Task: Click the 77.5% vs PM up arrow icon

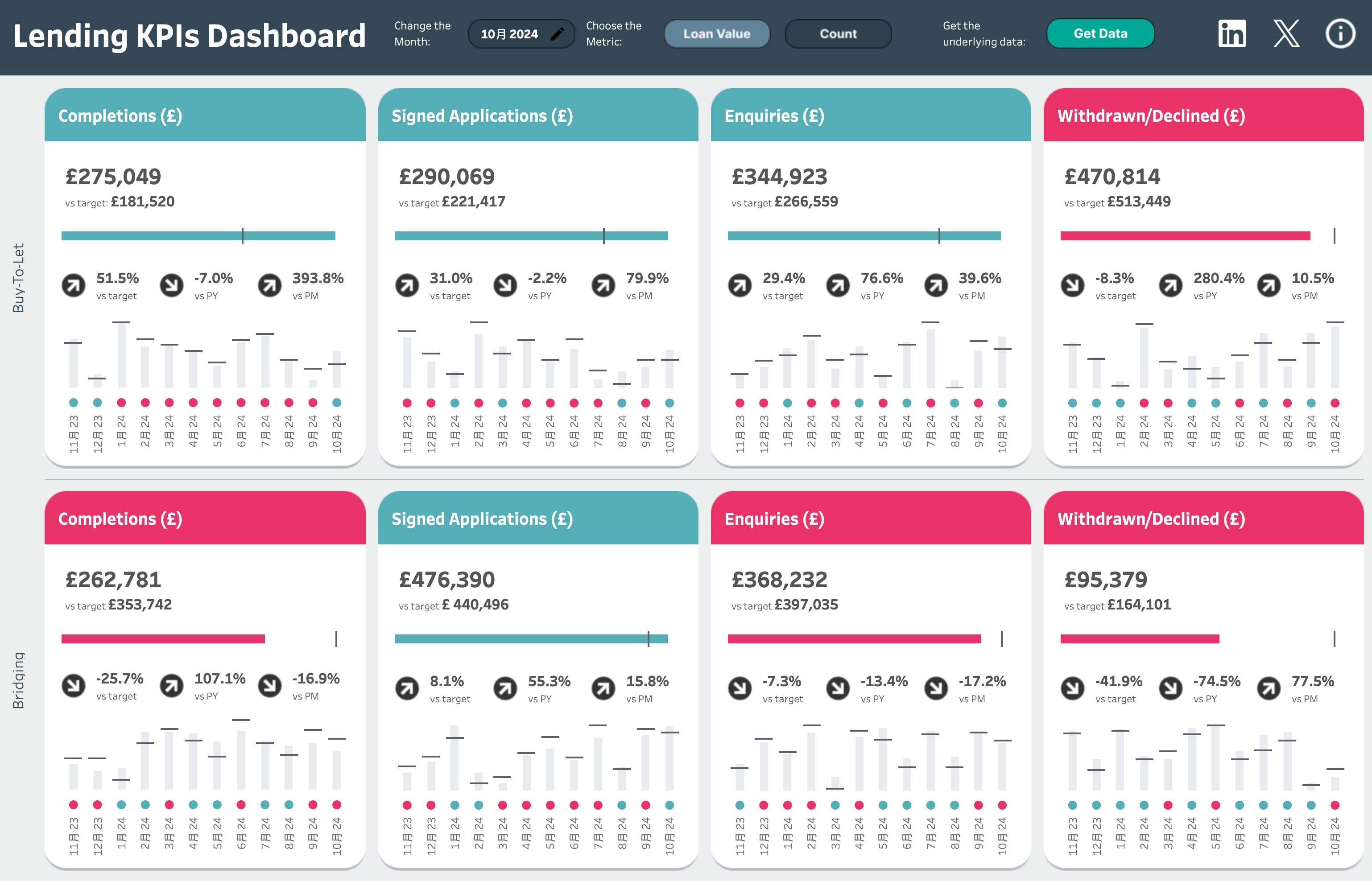Action: 1269,688
